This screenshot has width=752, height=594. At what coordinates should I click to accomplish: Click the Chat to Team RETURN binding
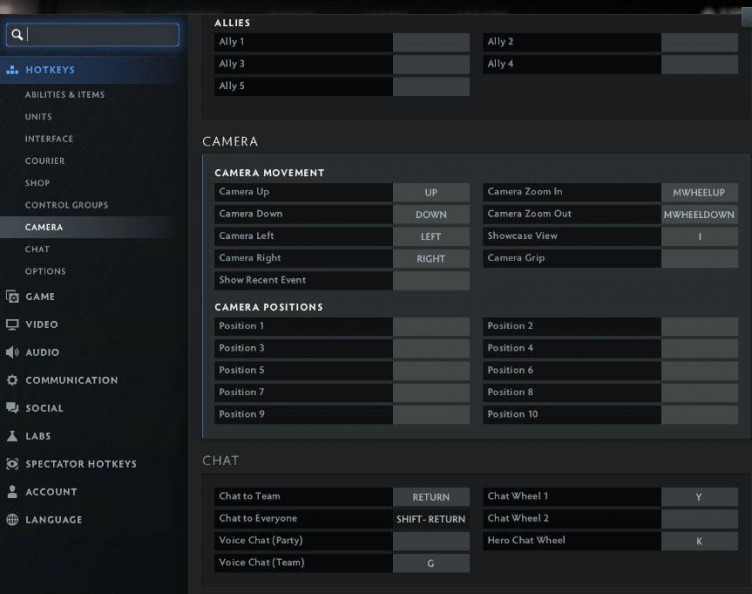431,497
